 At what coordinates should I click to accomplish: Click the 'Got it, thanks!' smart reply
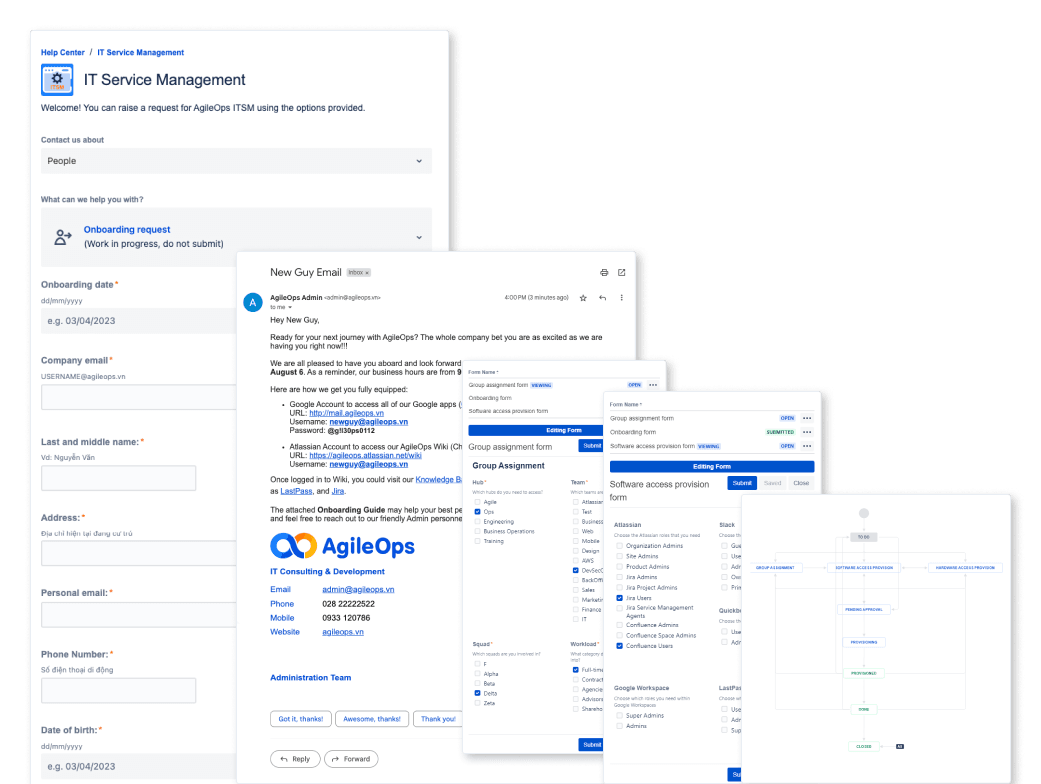coord(301,719)
